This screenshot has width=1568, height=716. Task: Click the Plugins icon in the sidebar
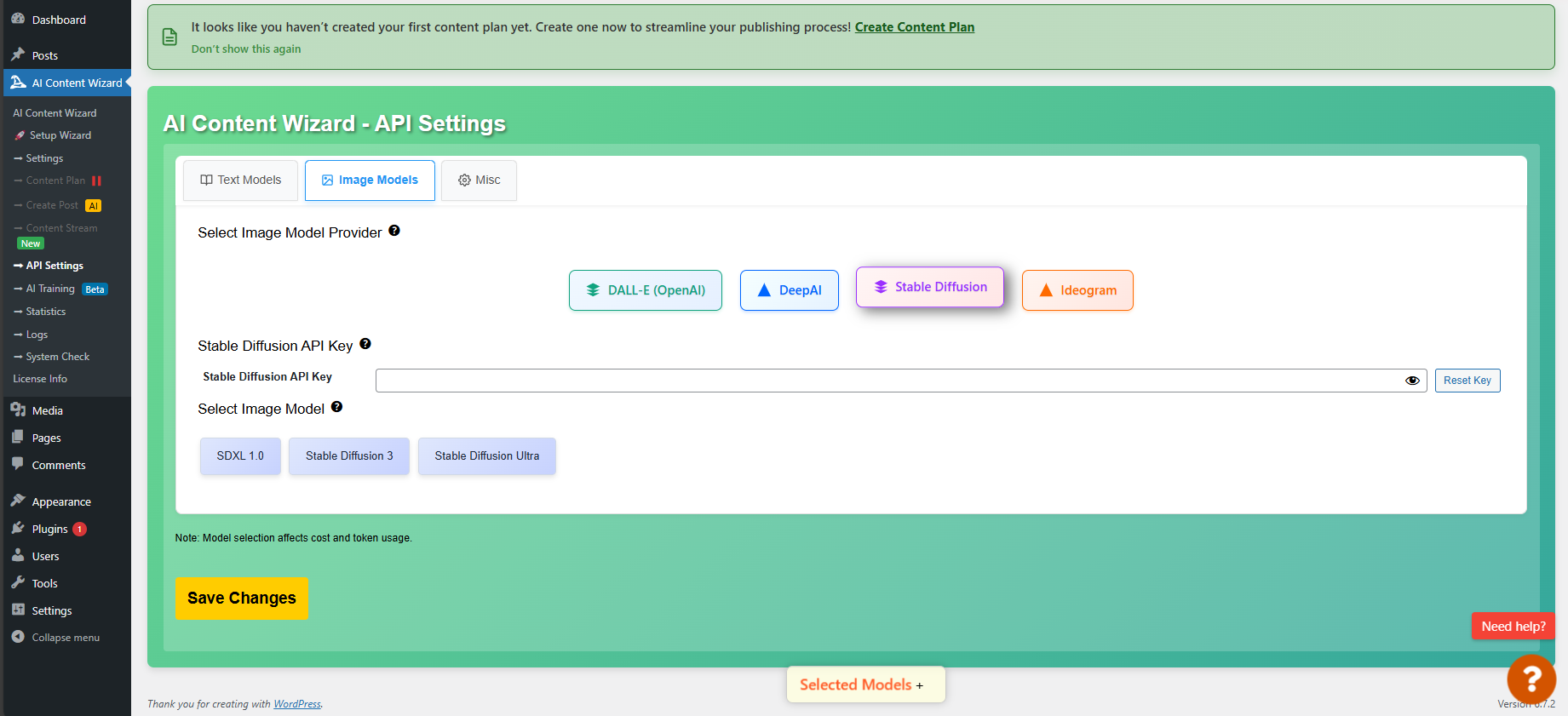tap(18, 529)
